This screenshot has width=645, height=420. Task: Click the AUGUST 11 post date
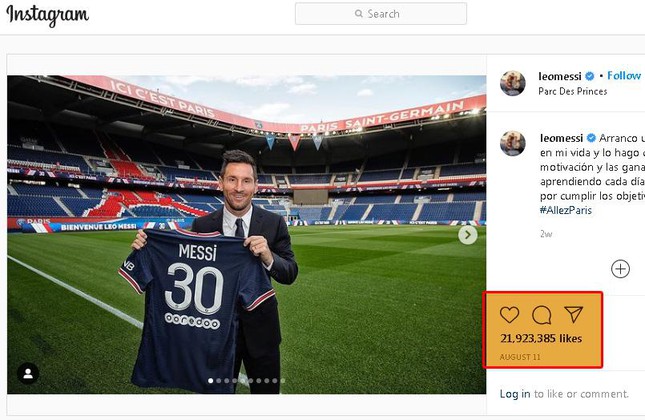click(522, 357)
